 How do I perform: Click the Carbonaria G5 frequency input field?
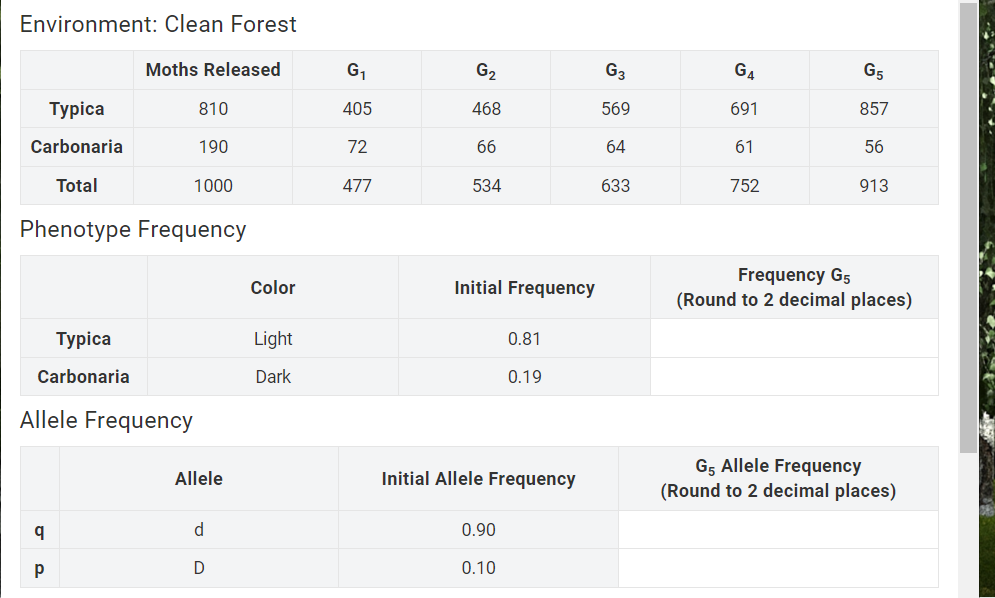coord(794,376)
